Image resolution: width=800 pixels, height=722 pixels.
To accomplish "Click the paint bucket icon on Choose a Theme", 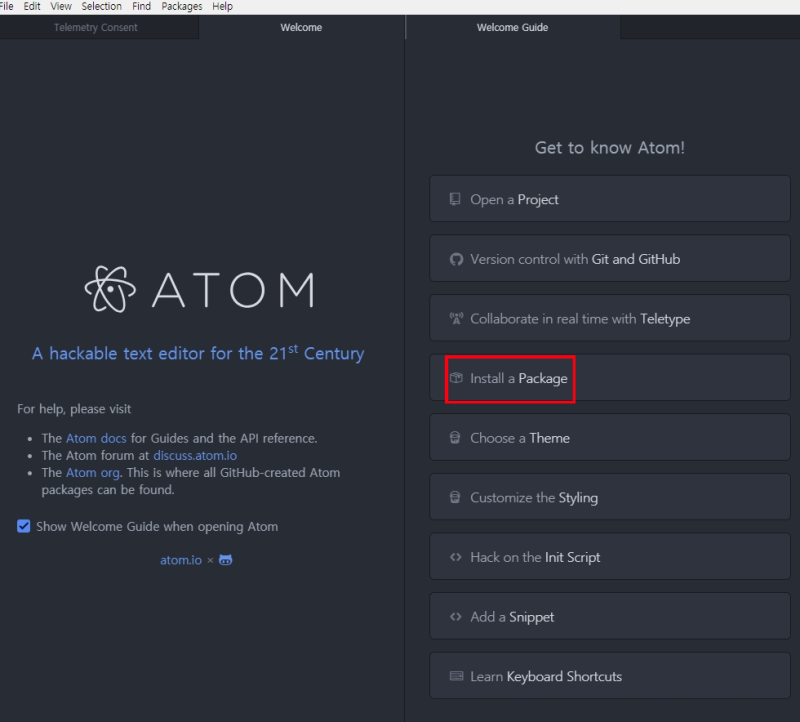I will [456, 437].
